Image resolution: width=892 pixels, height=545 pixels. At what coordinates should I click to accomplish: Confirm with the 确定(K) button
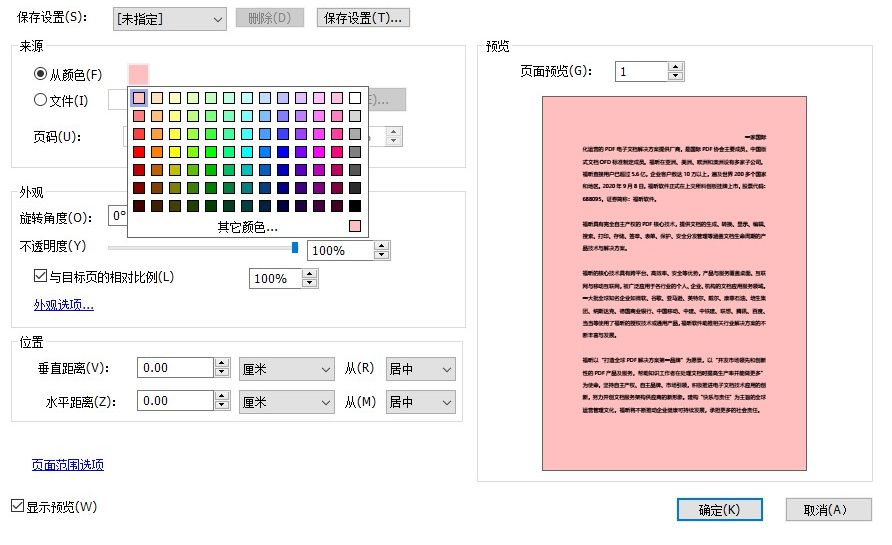point(720,510)
